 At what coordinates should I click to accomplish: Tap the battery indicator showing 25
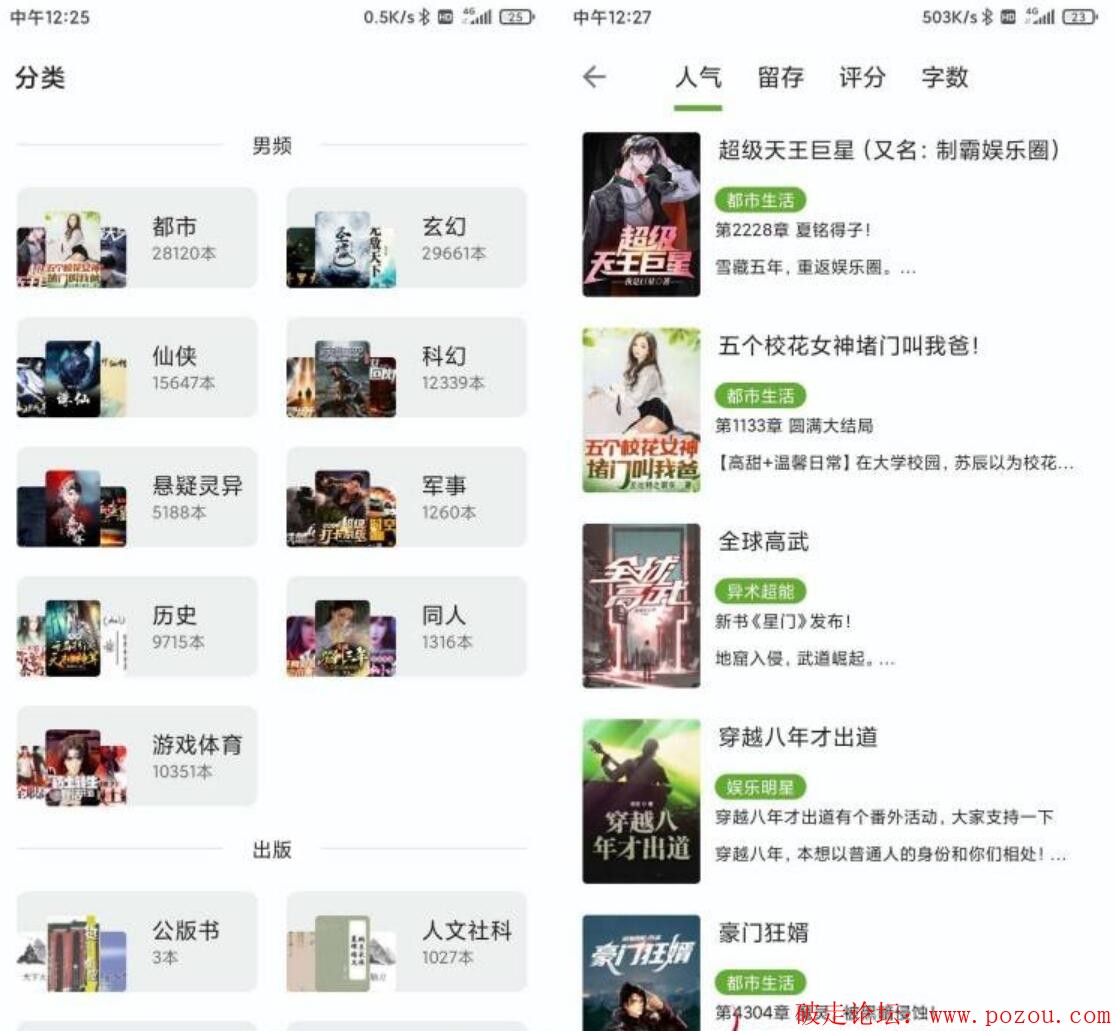pyautogui.click(x=517, y=17)
